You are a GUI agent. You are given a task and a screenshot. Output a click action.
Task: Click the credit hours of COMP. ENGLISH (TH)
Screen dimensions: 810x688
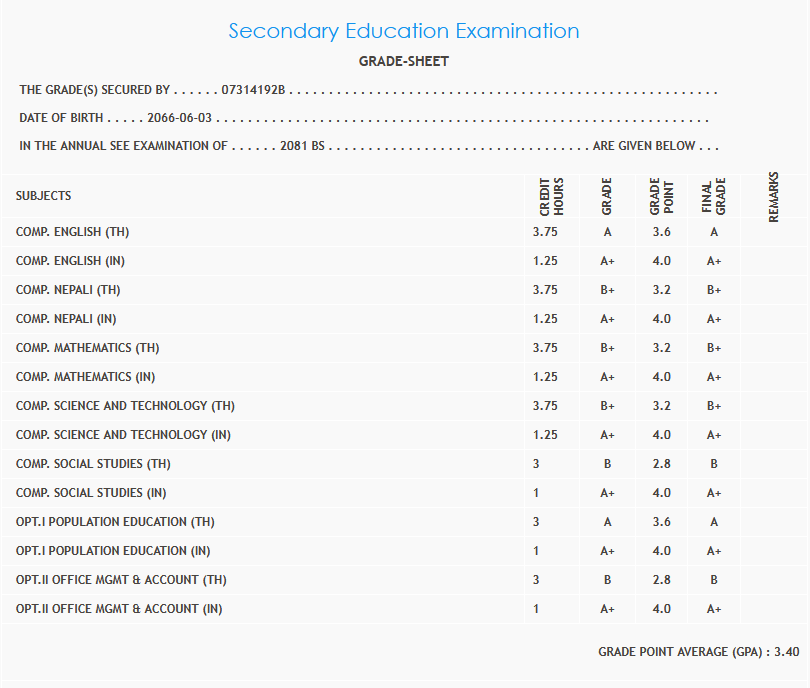point(546,233)
